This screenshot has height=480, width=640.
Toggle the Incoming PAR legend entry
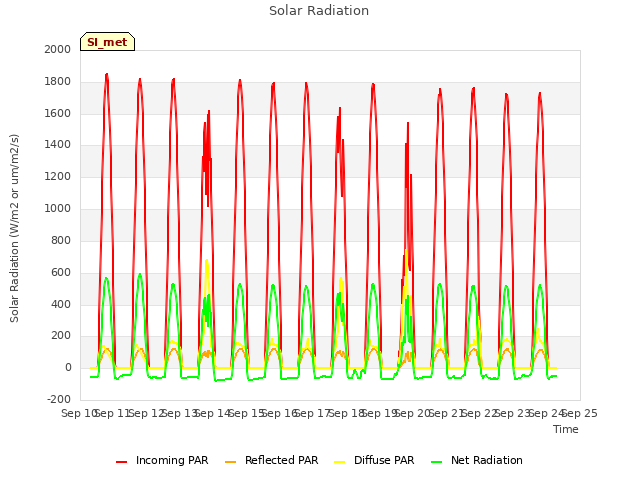162,460
